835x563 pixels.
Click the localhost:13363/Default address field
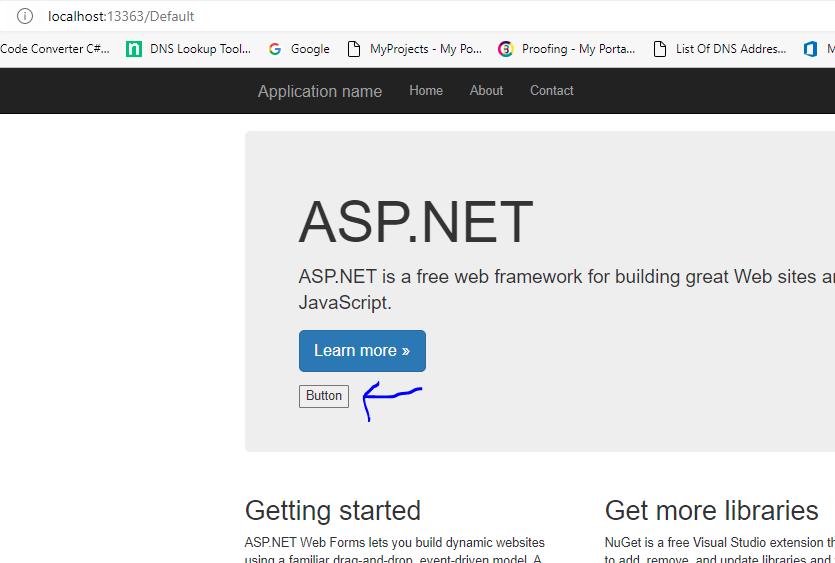121,16
